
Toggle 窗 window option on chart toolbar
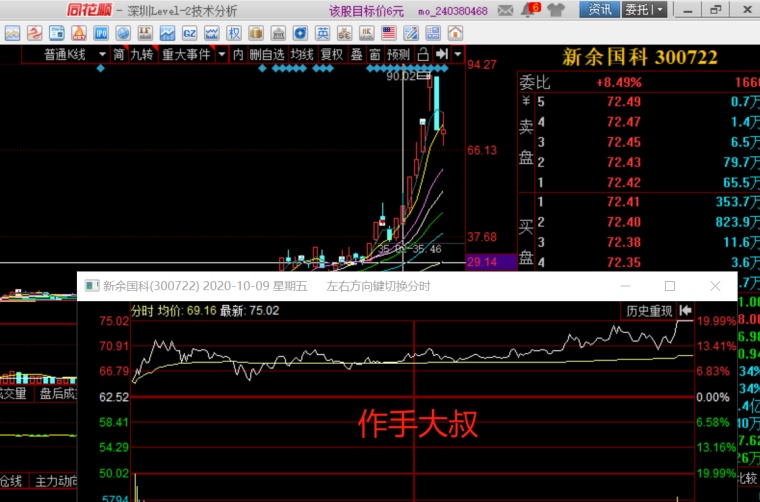point(375,54)
